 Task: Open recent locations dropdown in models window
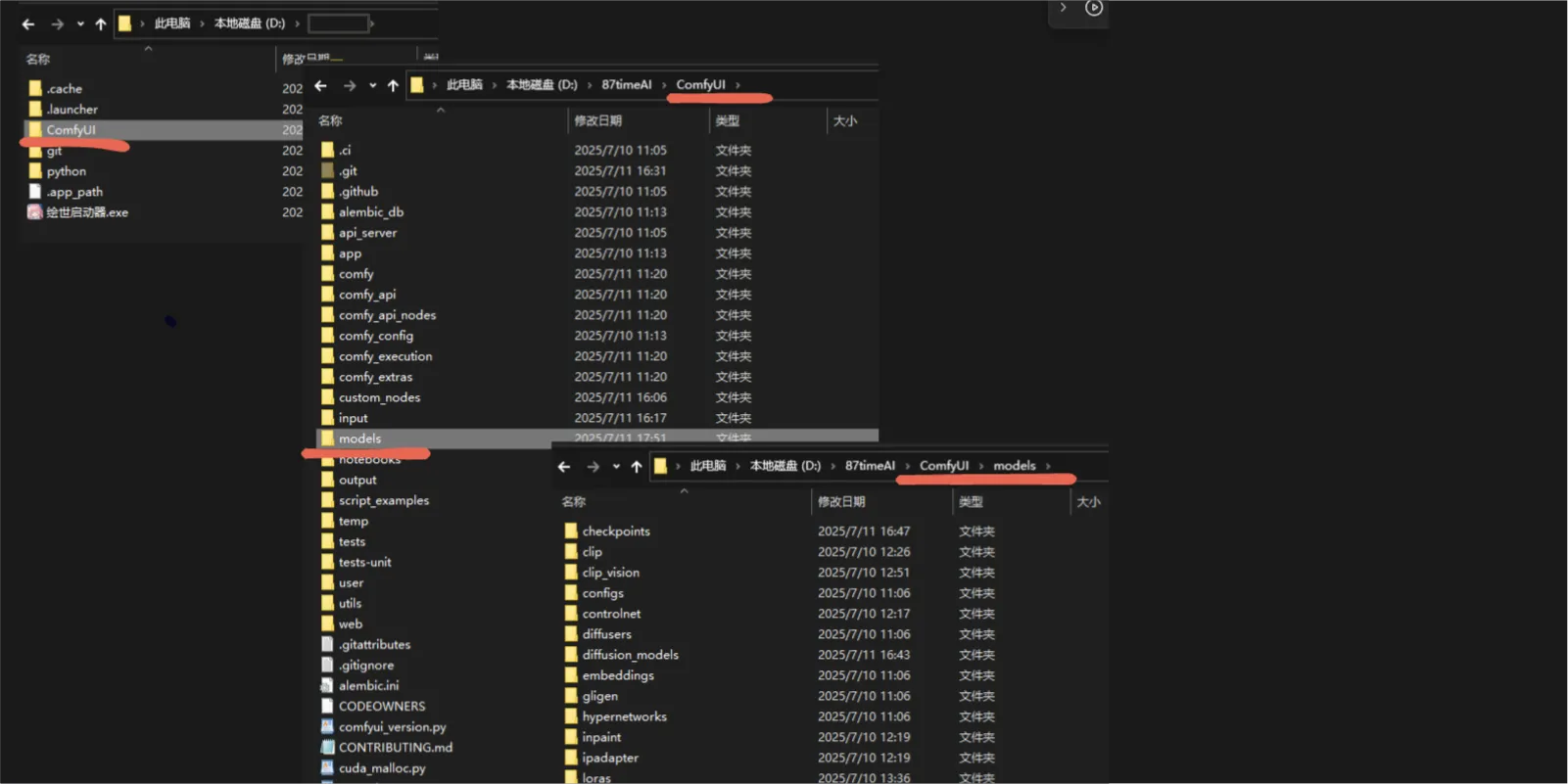point(616,467)
